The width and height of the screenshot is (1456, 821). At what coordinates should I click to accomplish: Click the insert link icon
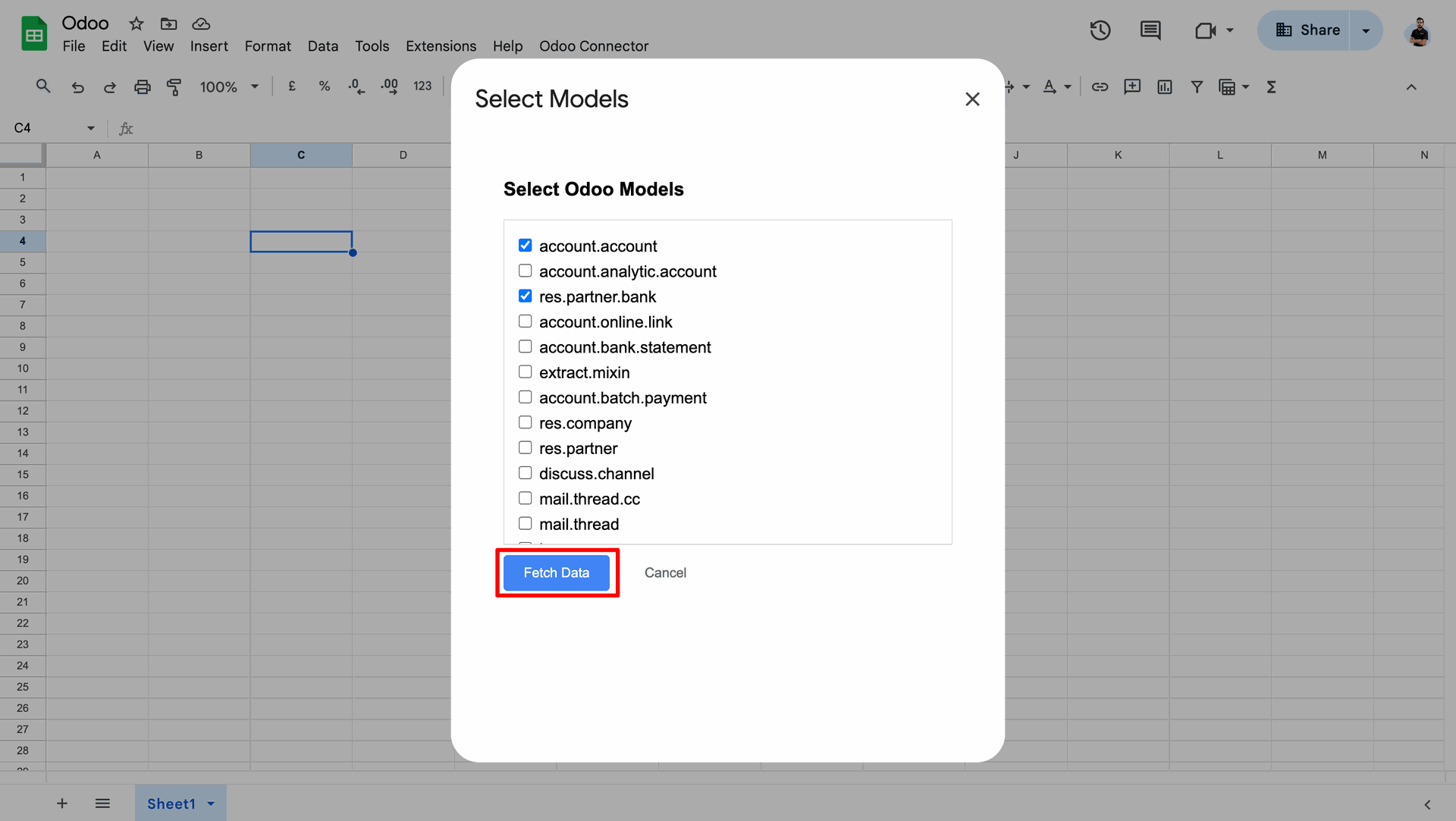pyautogui.click(x=1100, y=87)
